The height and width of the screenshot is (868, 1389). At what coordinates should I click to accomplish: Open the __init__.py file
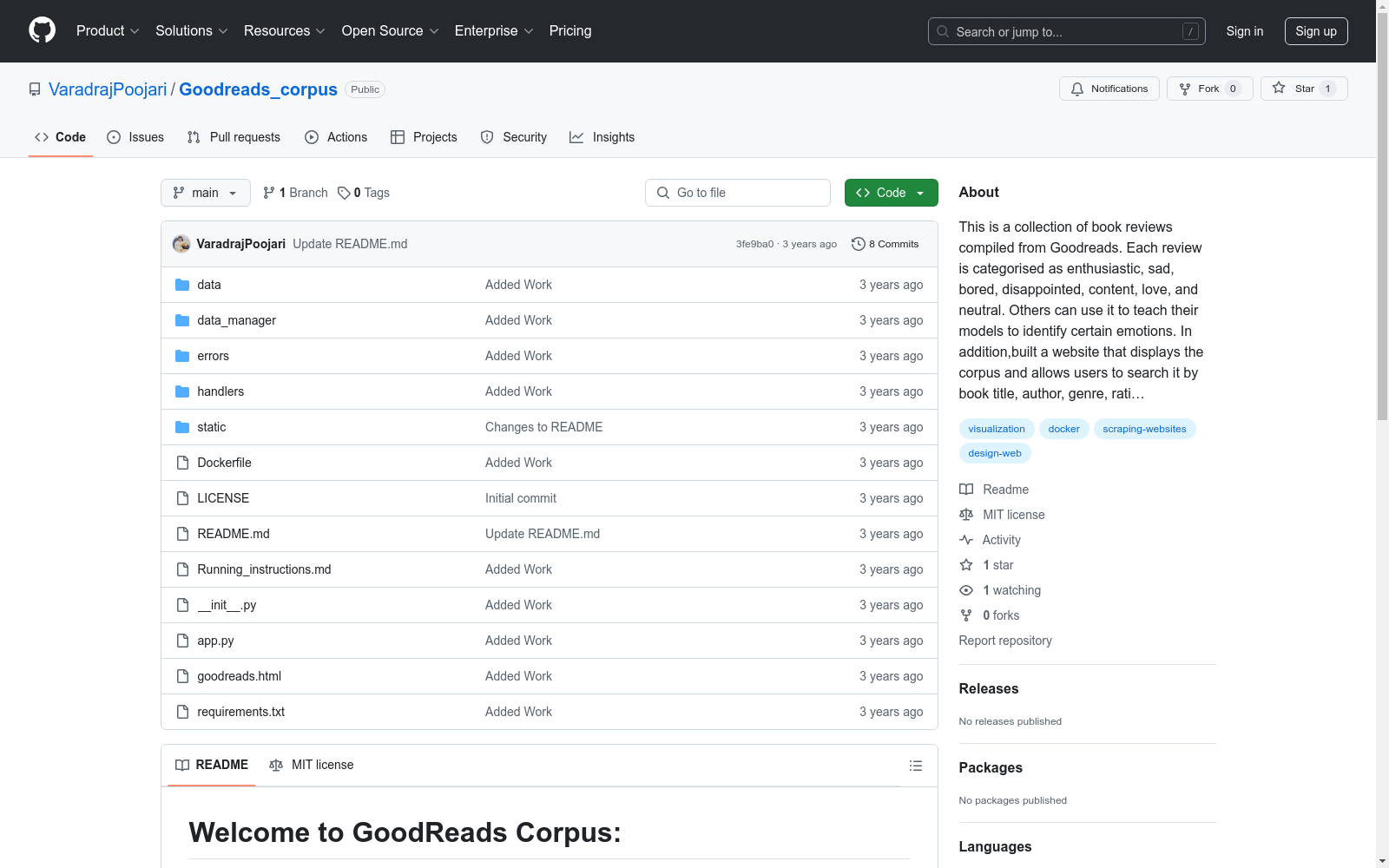pyautogui.click(x=227, y=605)
